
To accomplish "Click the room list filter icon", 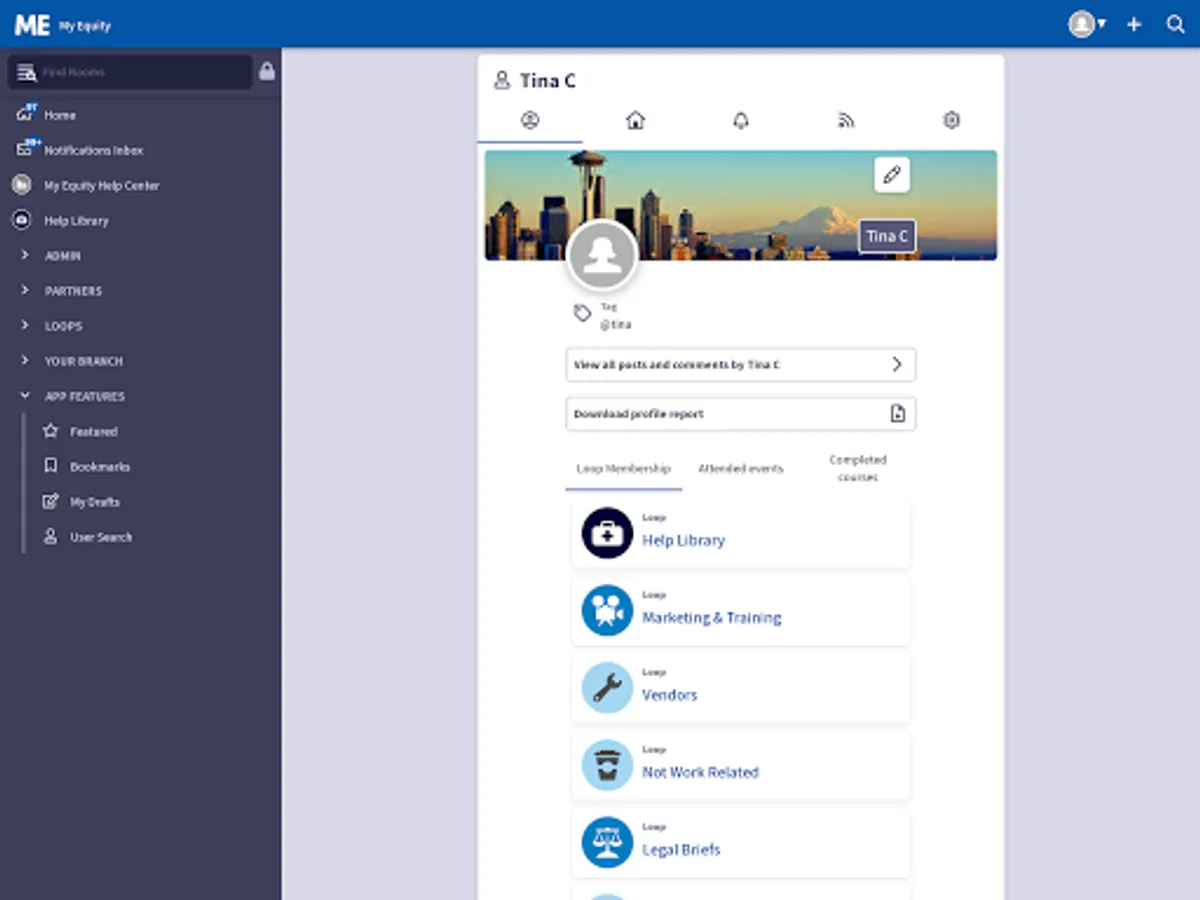I will pos(26,72).
